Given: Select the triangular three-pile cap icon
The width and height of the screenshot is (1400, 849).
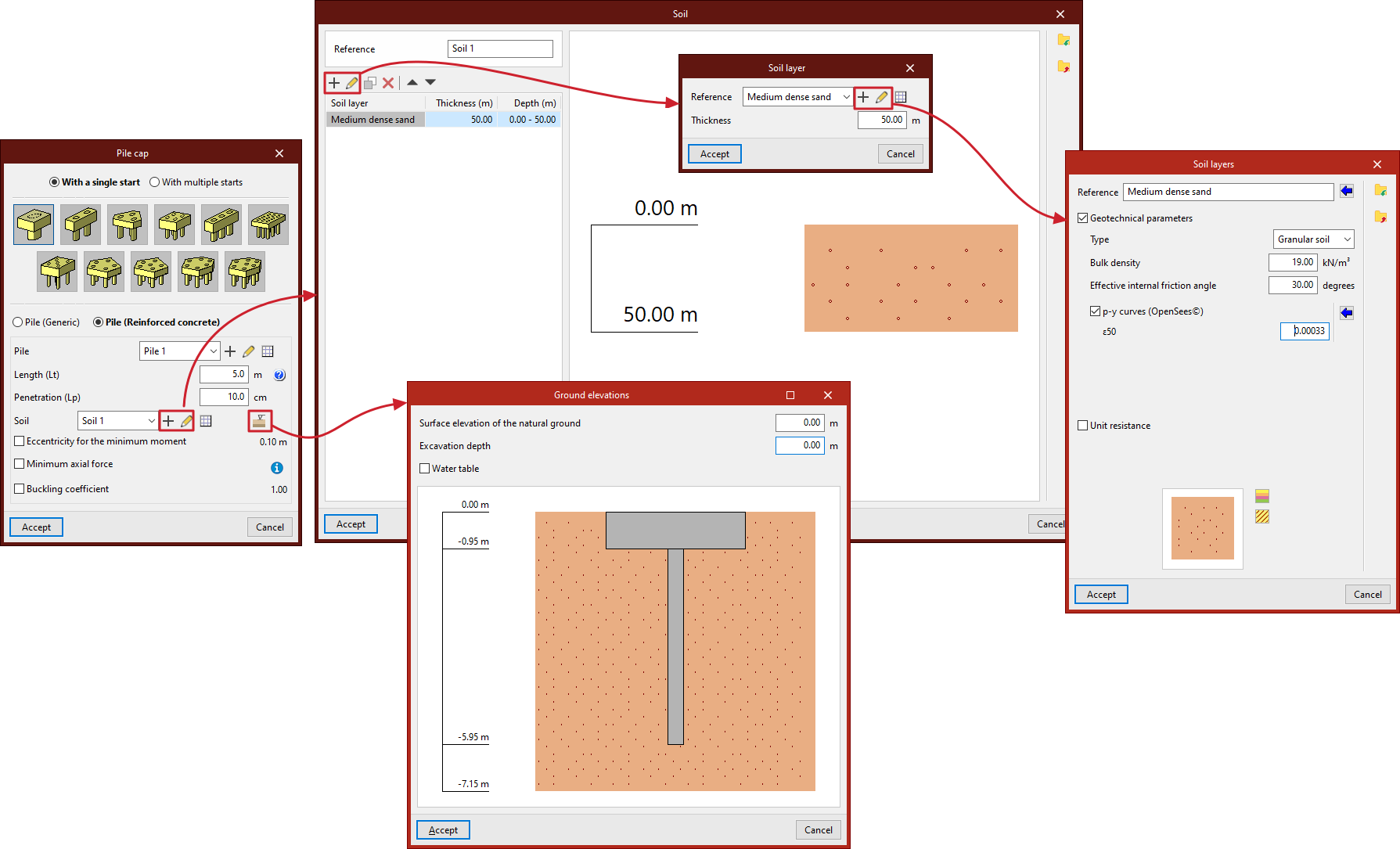Looking at the screenshot, I should pyautogui.click(x=128, y=225).
